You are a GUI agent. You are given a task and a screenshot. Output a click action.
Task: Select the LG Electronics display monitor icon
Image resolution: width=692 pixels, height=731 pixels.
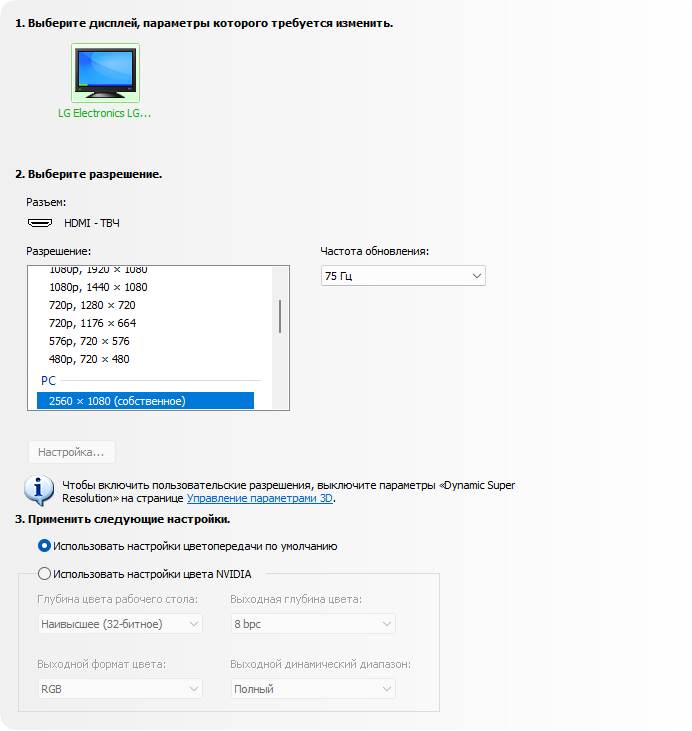pos(105,73)
